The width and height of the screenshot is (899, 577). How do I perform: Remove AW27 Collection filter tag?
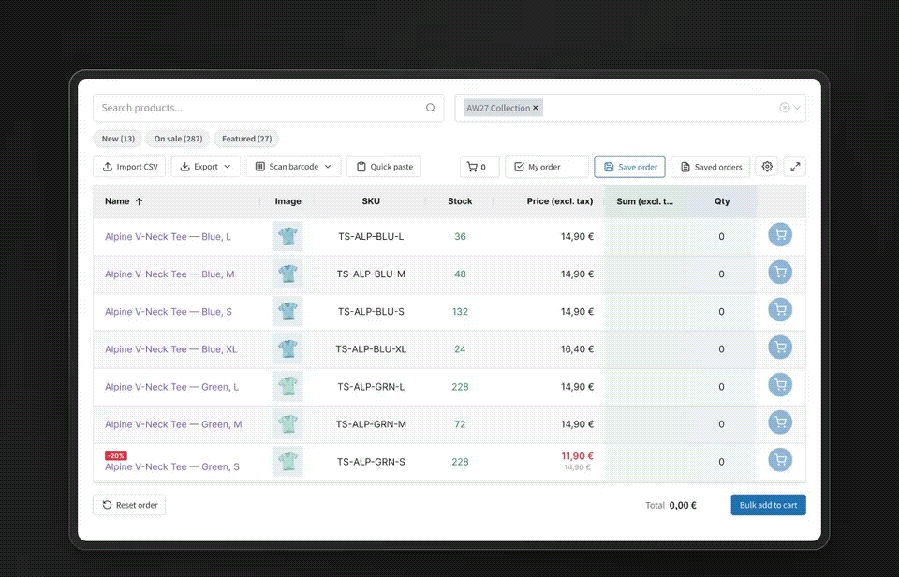(x=536, y=108)
